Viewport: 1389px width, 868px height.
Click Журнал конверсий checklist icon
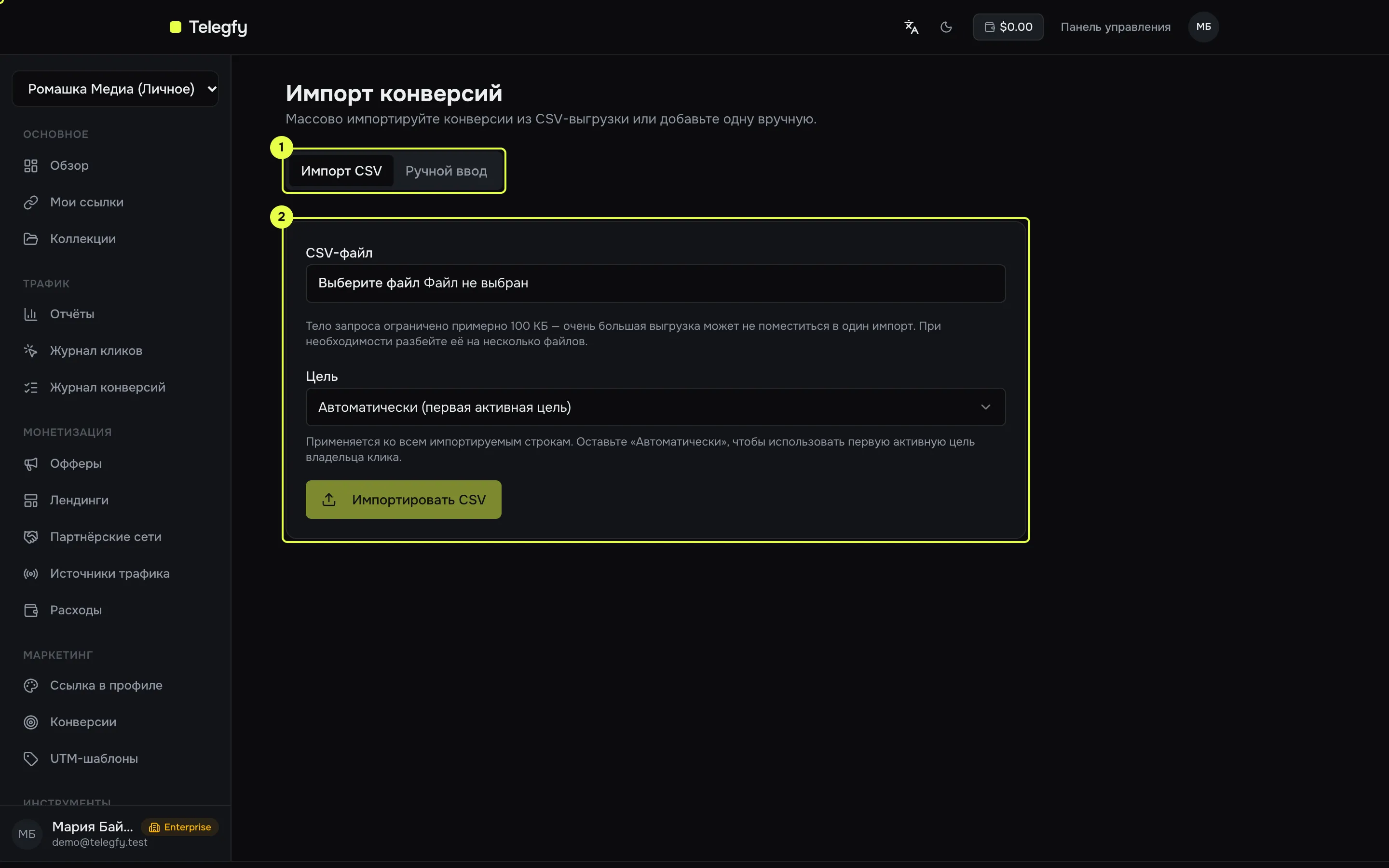coord(30,388)
